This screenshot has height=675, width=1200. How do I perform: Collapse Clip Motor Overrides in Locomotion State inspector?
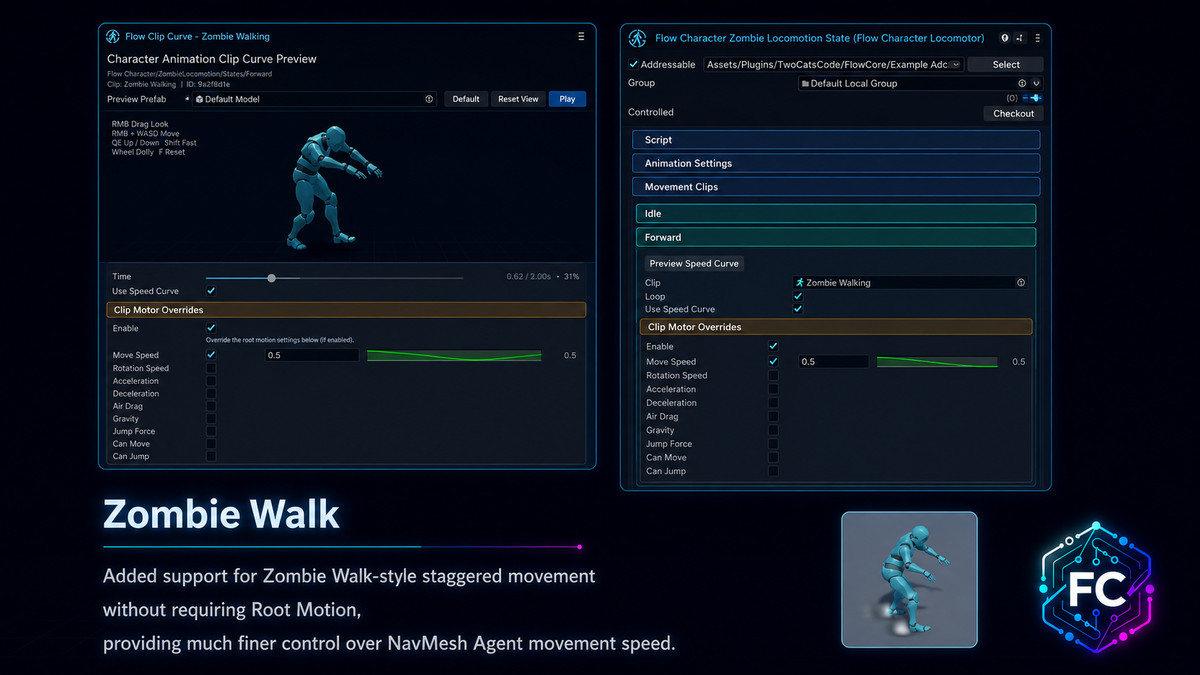(x=836, y=327)
